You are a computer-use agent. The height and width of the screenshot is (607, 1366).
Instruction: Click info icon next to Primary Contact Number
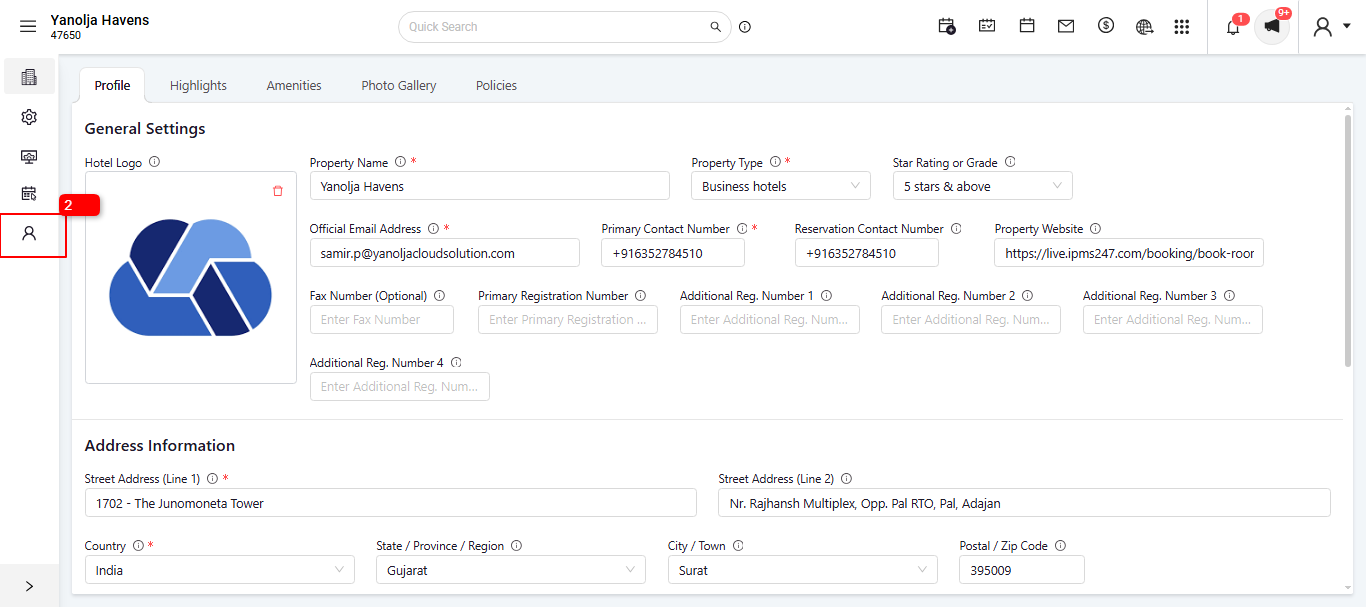(742, 229)
